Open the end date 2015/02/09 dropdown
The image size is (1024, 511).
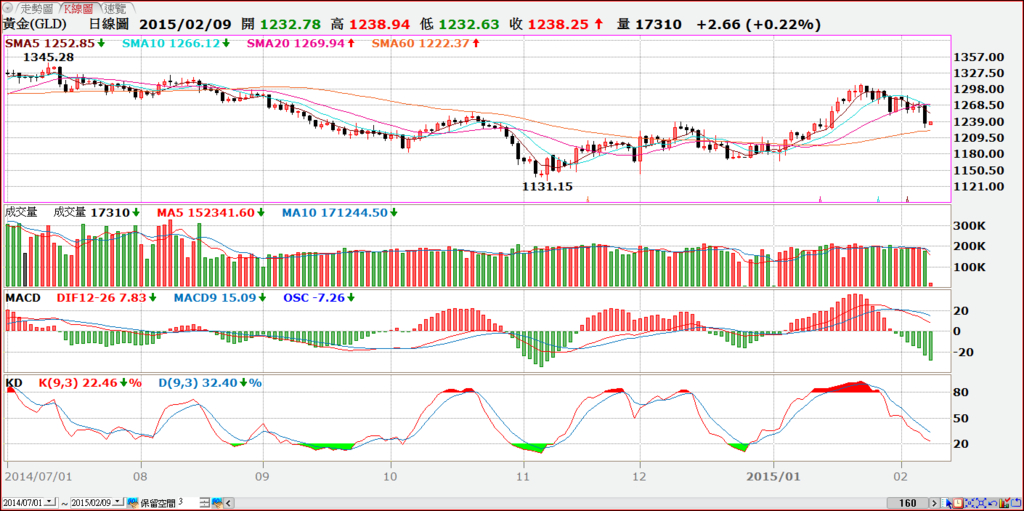[x=118, y=503]
